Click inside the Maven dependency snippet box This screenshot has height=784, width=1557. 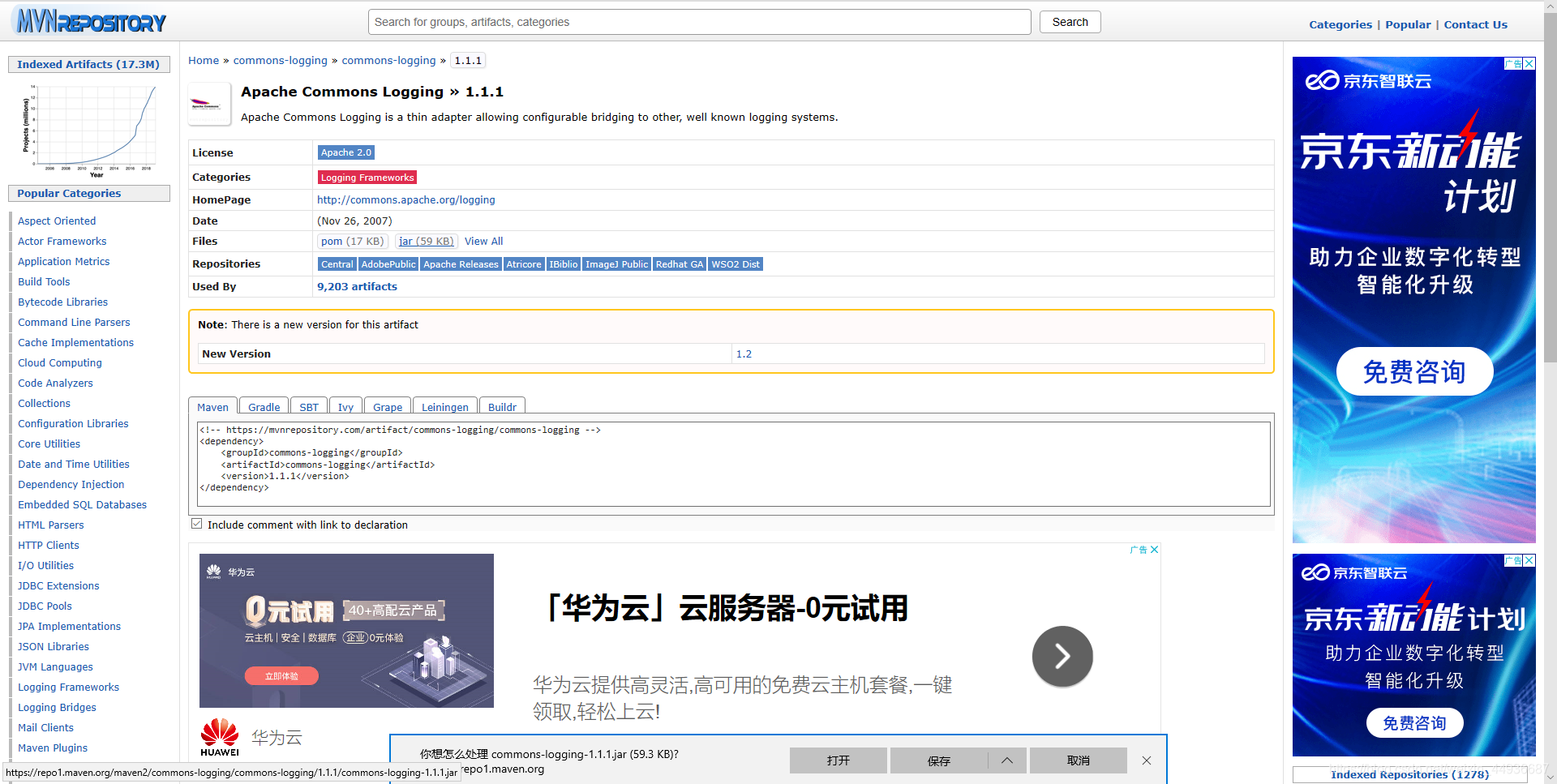pyautogui.click(x=733, y=464)
